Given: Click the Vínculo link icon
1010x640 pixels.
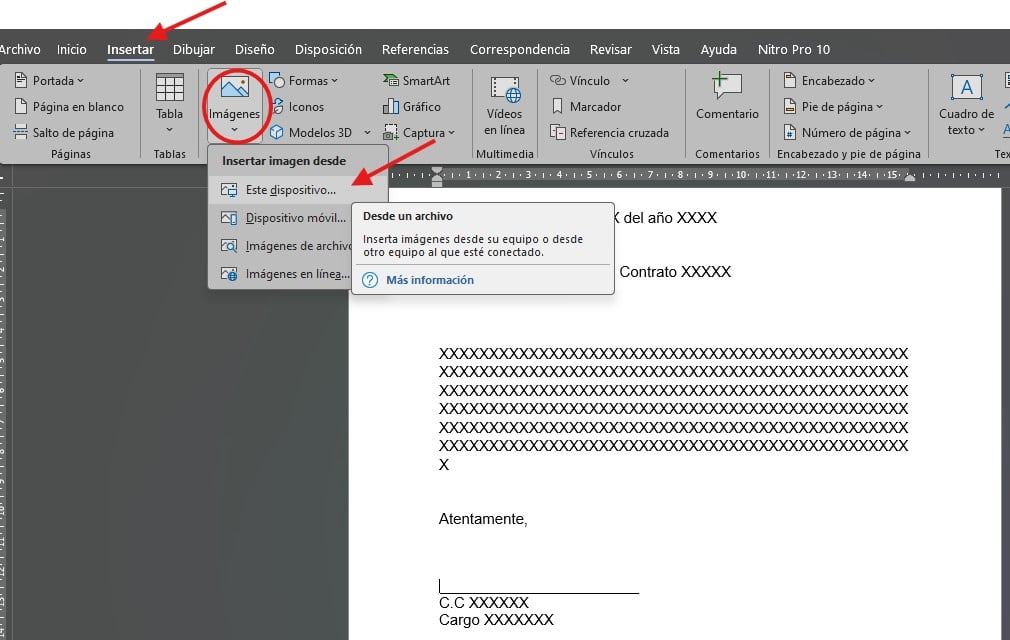Looking at the screenshot, I should point(557,80).
